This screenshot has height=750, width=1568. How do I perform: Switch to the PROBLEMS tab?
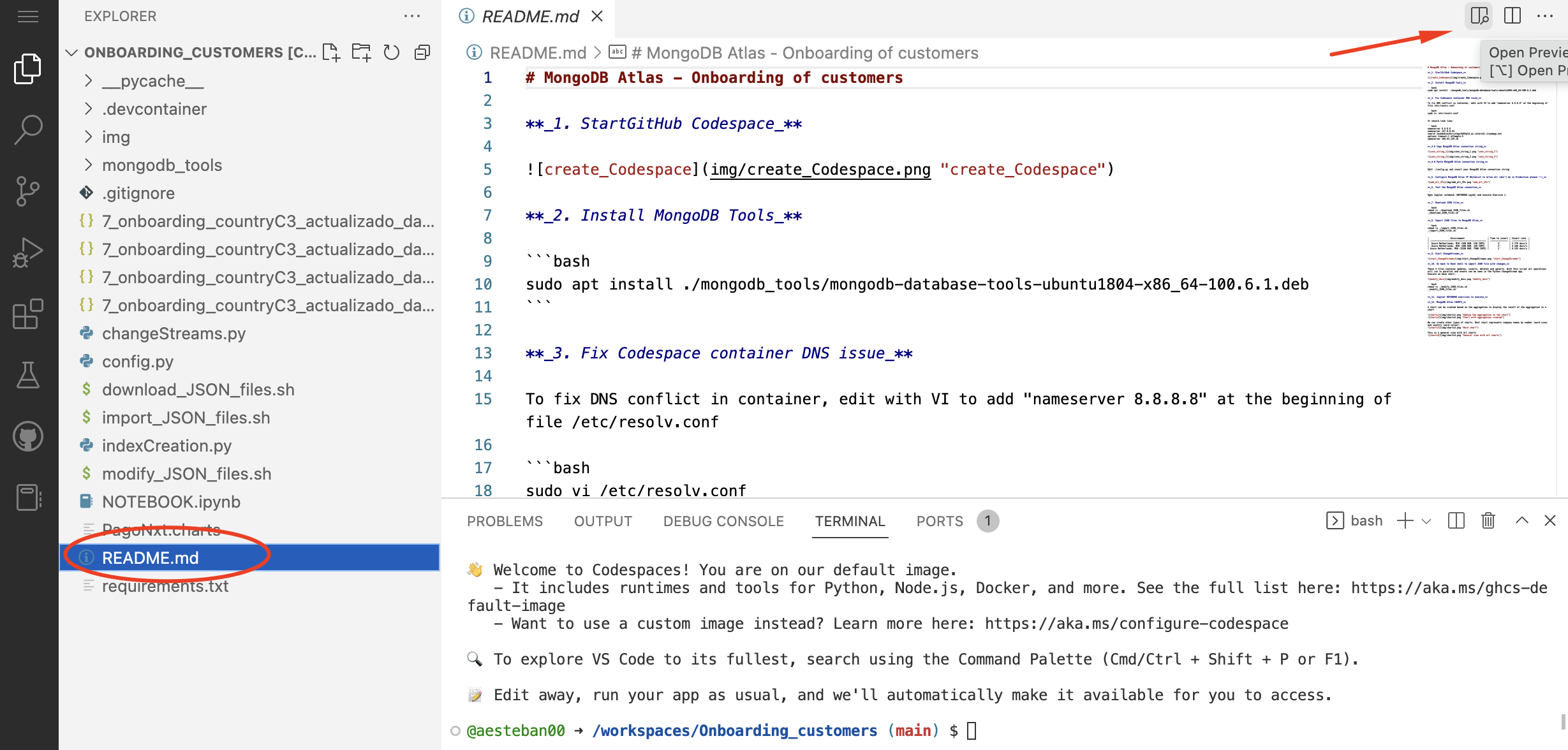[505, 521]
